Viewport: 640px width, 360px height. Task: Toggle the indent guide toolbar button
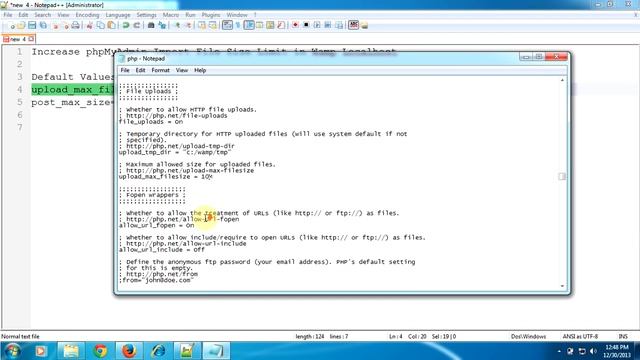[249, 25]
